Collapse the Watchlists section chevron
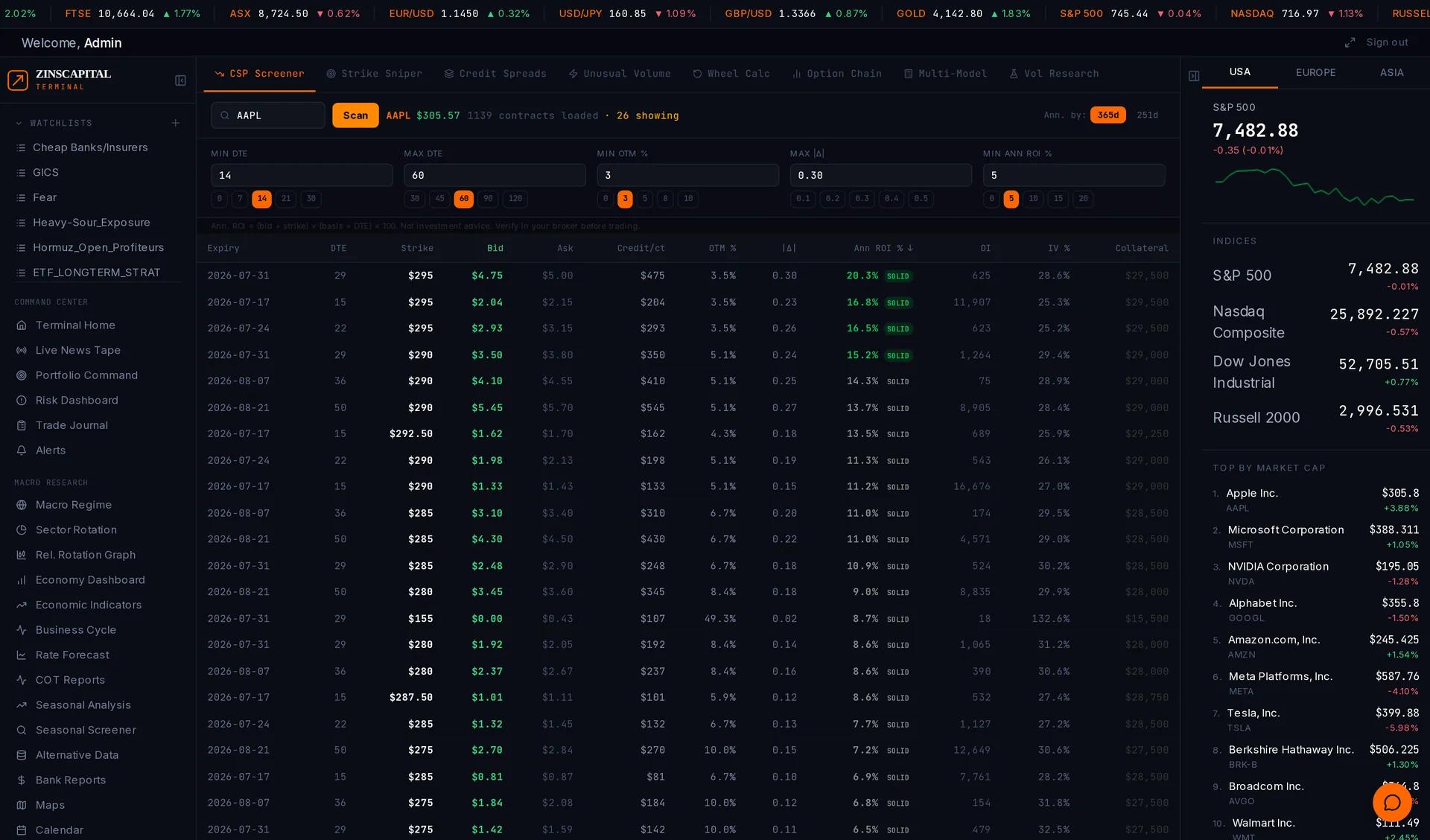This screenshot has width=1430, height=840. tap(19, 123)
